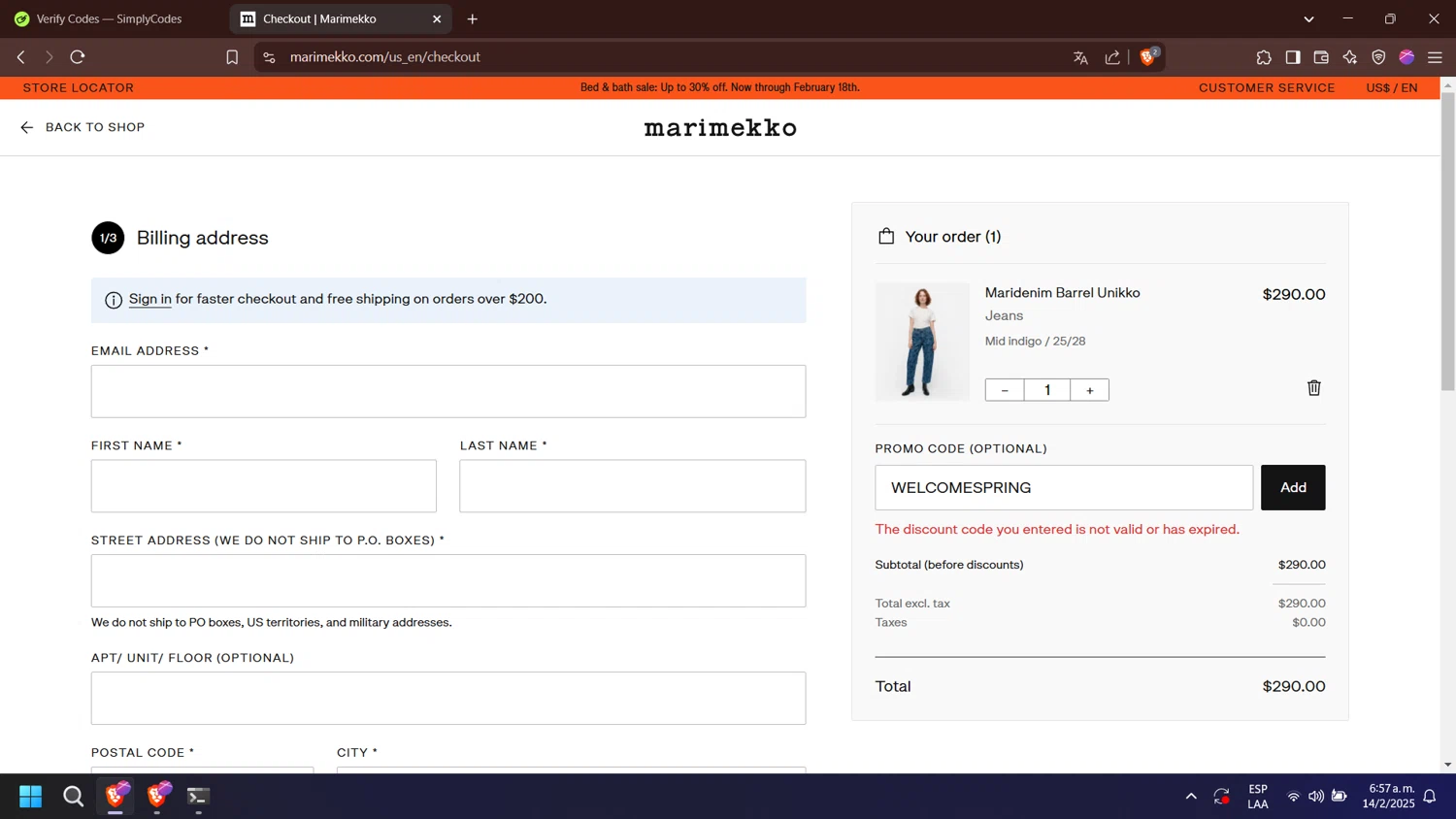
Task: Click the Brave VPN shield icon
Action: pos(1378,57)
